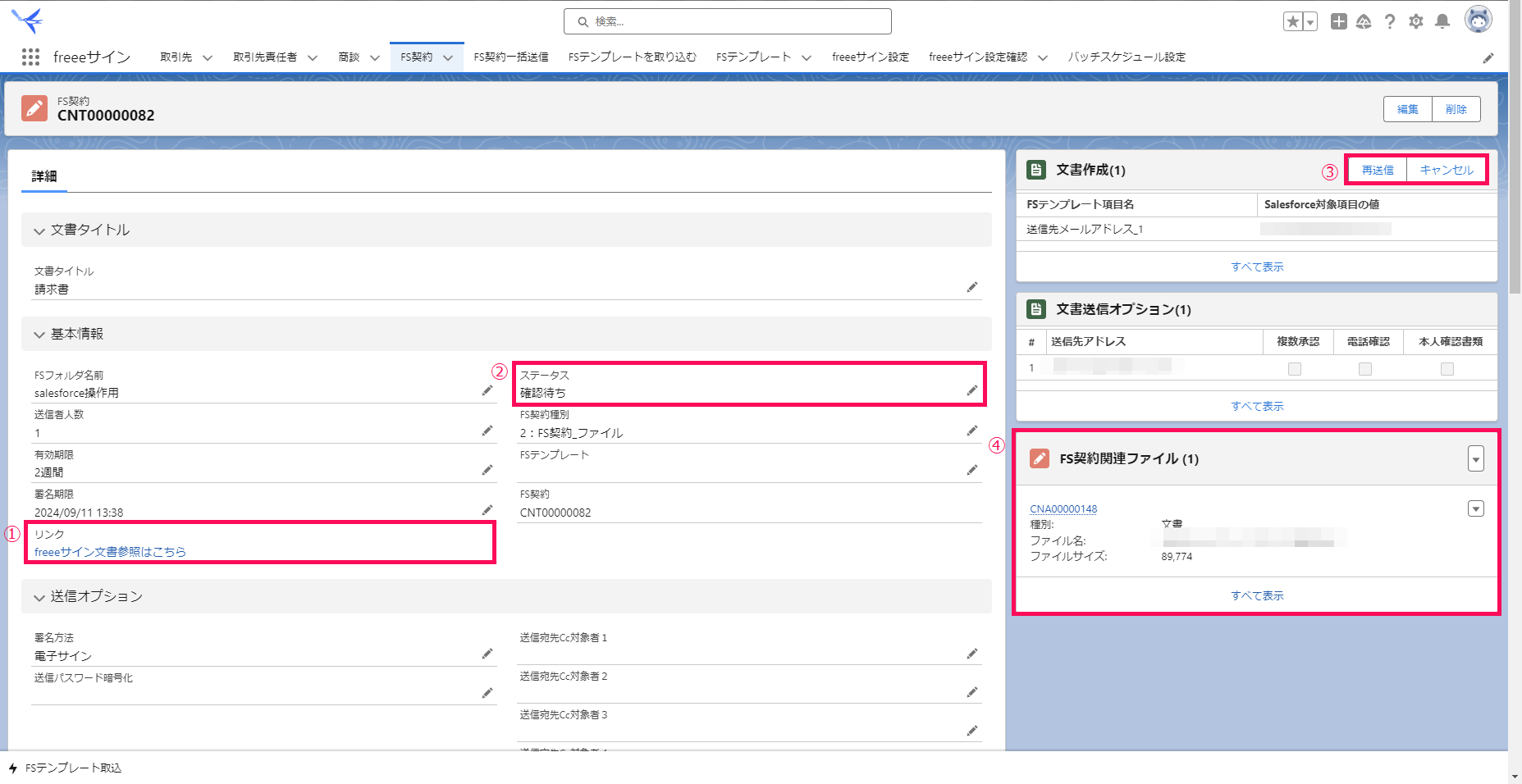Edit 署名方法 field with pencil
The width and height of the screenshot is (1522, 784).
pyautogui.click(x=487, y=654)
